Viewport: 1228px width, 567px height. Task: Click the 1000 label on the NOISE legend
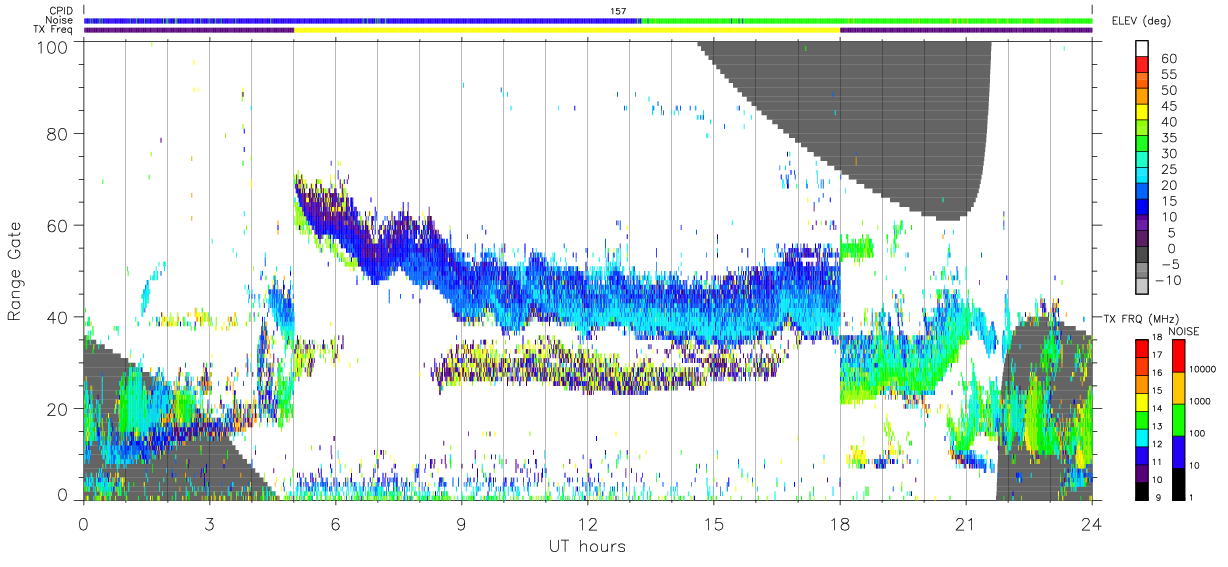pyautogui.click(x=1200, y=401)
